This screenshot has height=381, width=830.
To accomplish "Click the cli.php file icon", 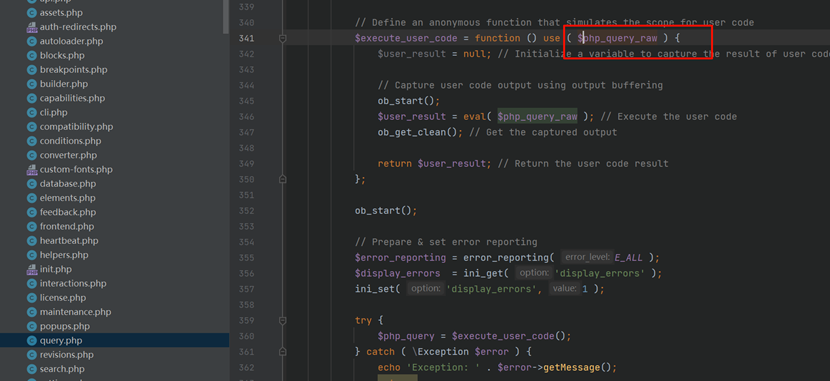I will pyautogui.click(x=31, y=113).
